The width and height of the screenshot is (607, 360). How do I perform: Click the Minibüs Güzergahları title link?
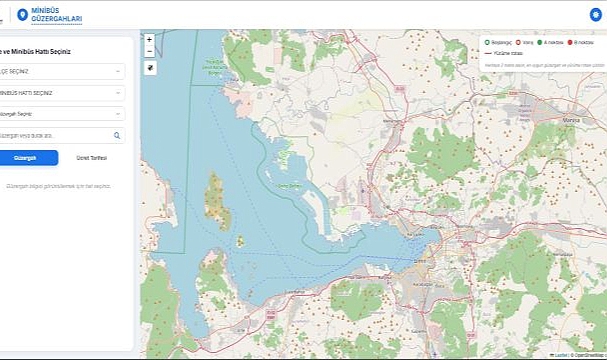[57, 15]
